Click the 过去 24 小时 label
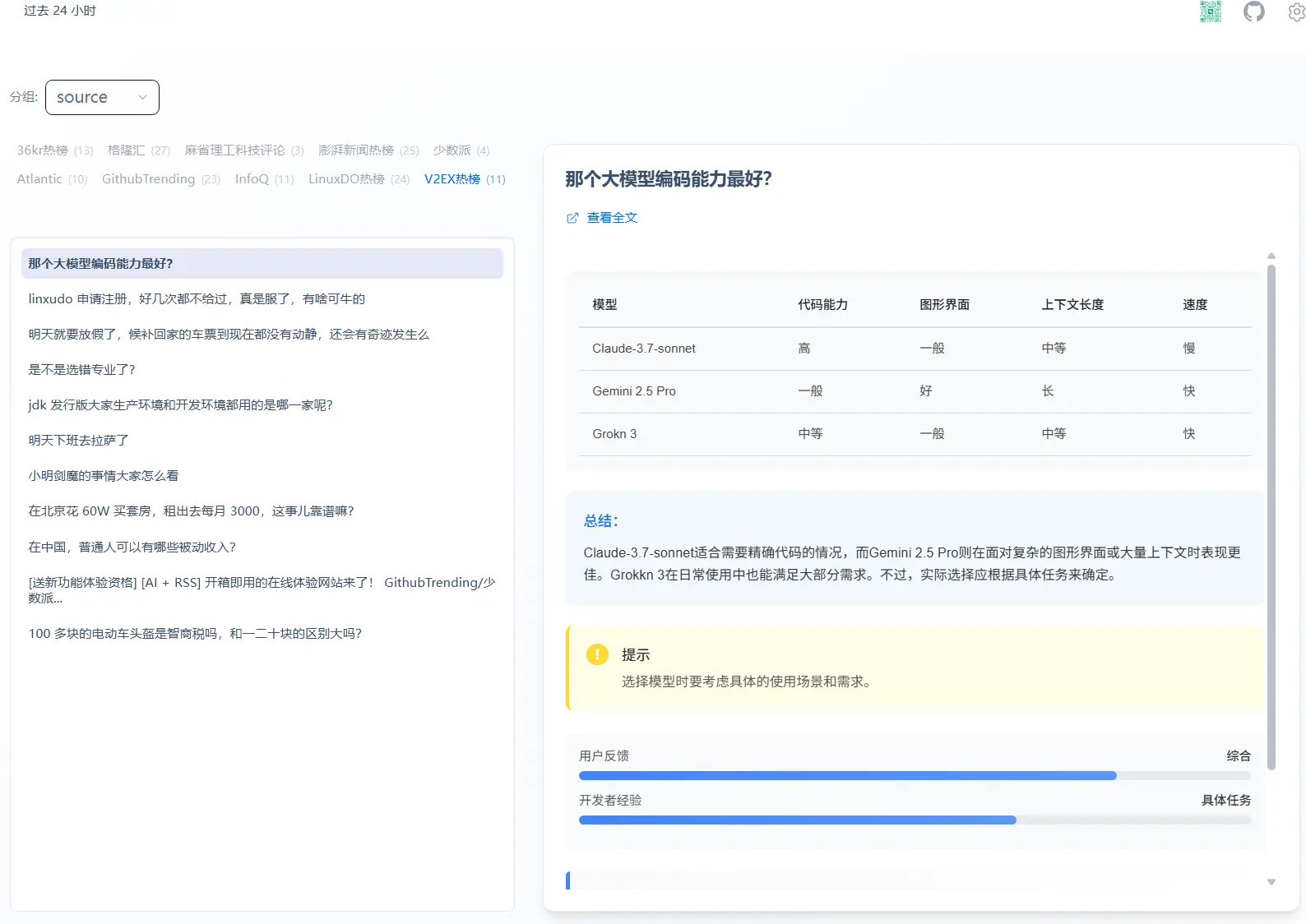This screenshot has width=1306, height=924. [60, 11]
